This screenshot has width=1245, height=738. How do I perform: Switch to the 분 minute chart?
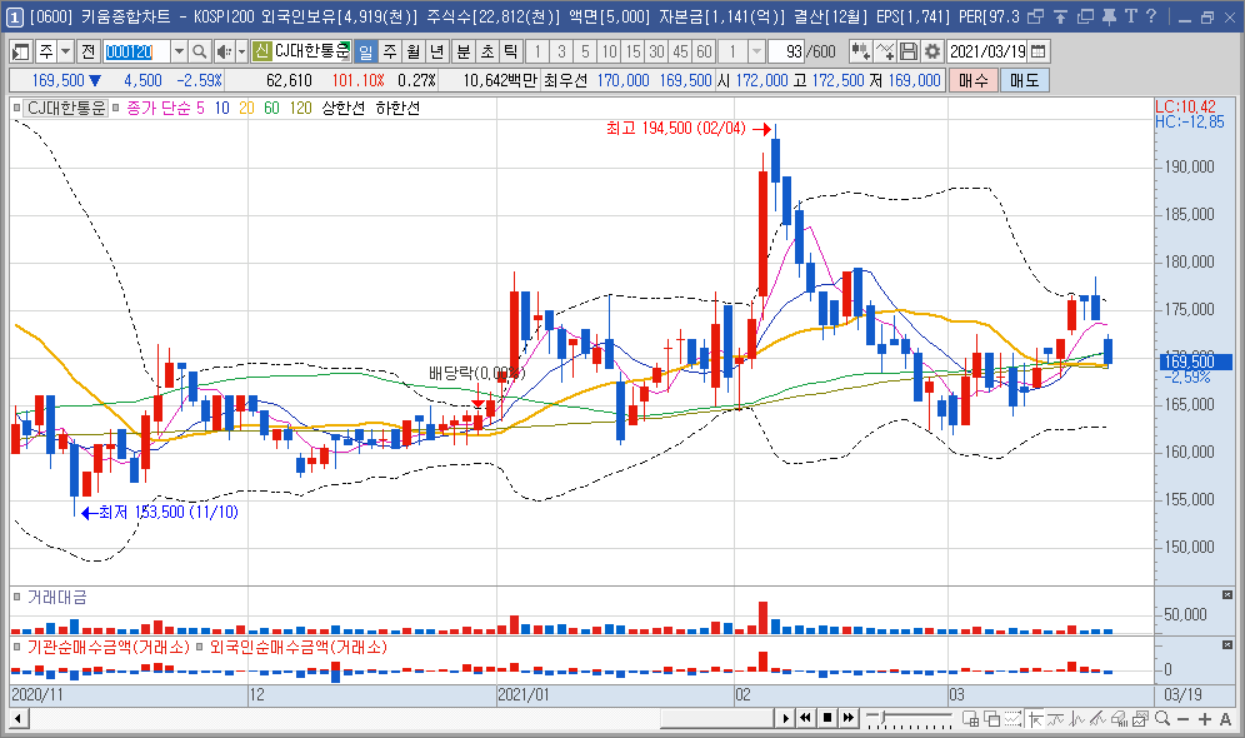(464, 52)
